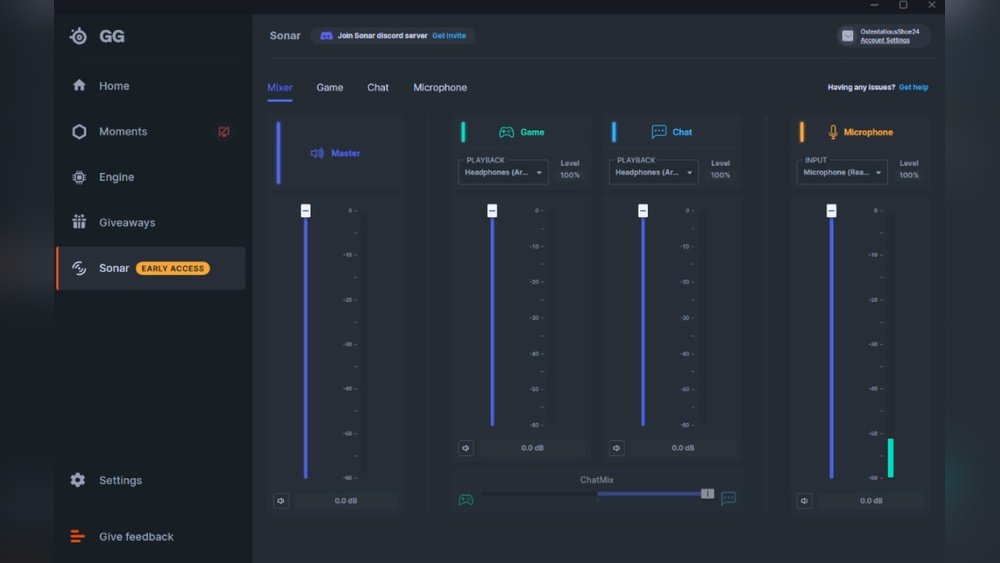Switch to the Mixer tab
Viewport: 1000px width, 563px height.
(280, 87)
